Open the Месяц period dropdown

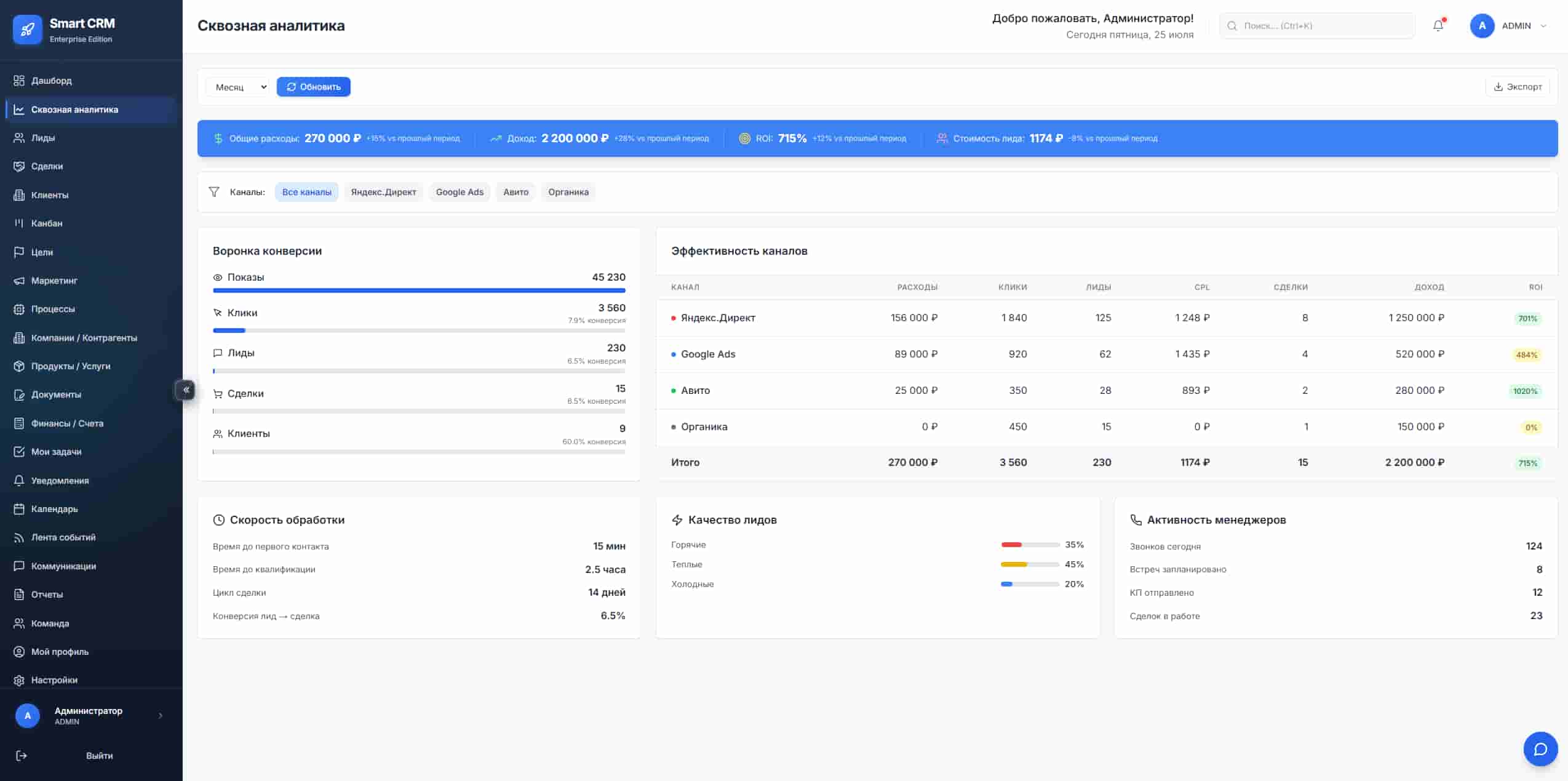point(238,87)
